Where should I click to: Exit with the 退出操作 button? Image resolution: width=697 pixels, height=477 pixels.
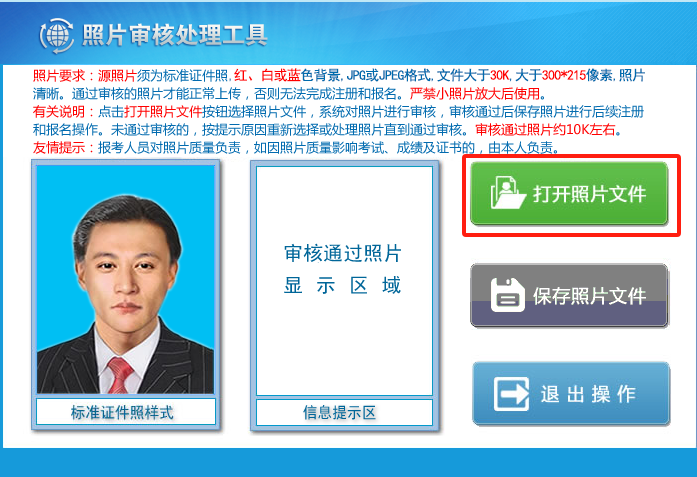(571, 393)
